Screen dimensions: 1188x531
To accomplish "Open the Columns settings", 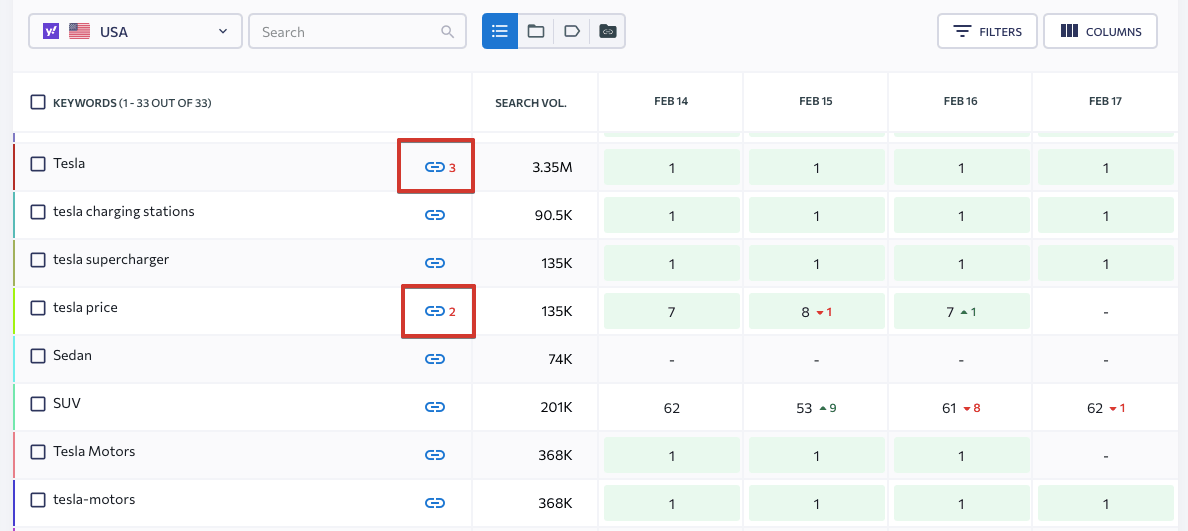I will click(1100, 31).
